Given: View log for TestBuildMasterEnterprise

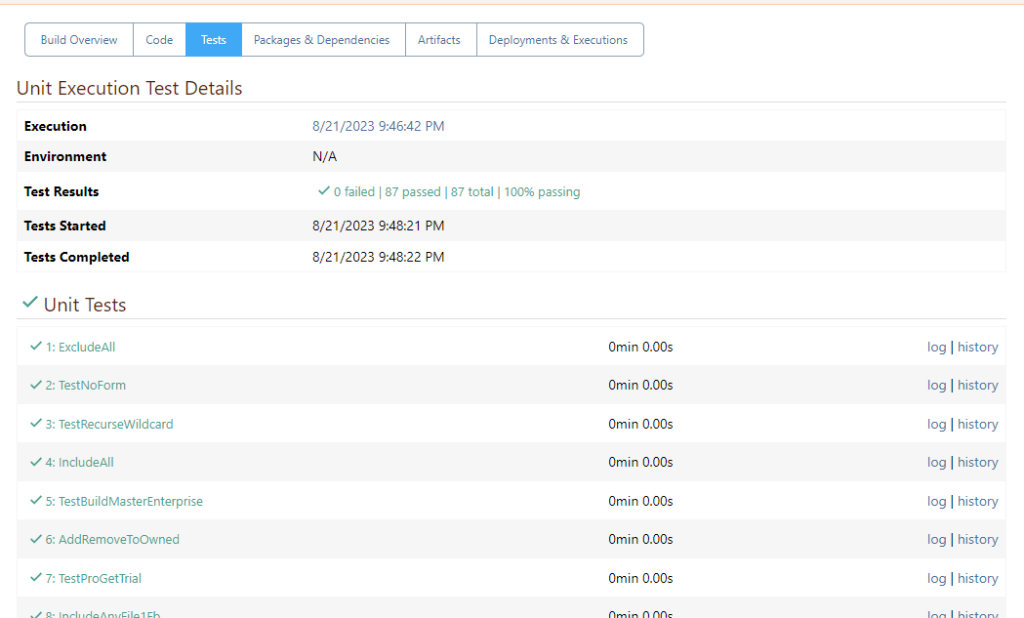Looking at the screenshot, I should [936, 501].
